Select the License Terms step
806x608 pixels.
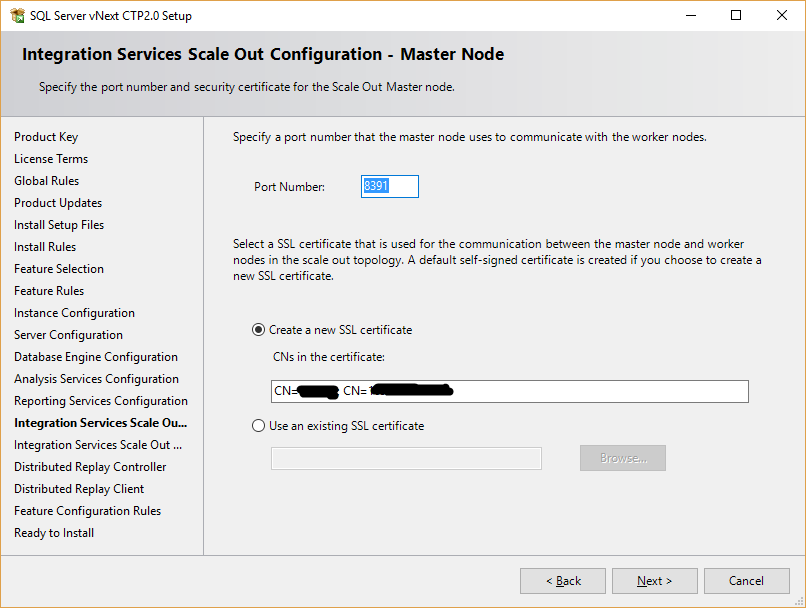[51, 159]
